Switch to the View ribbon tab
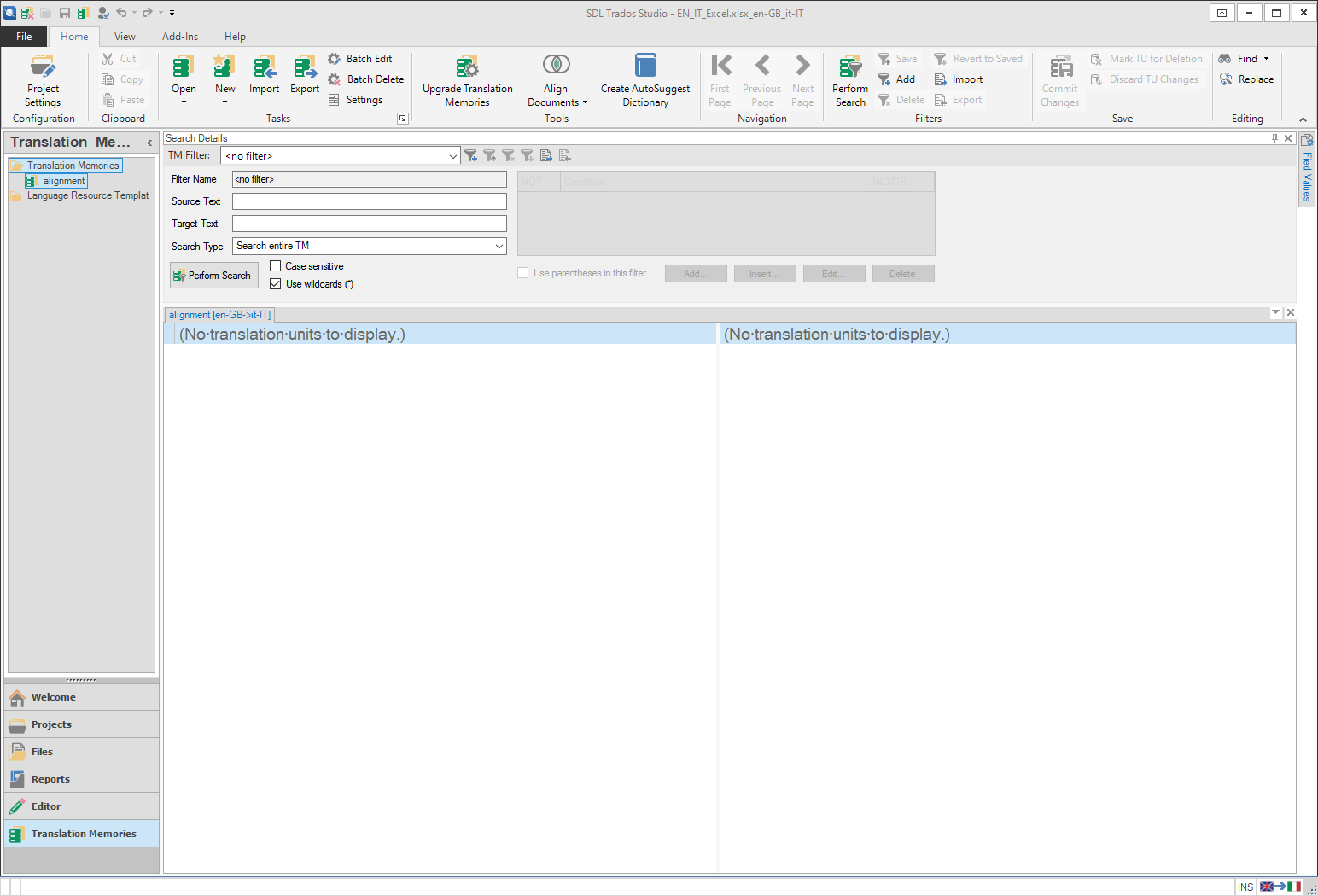 point(125,37)
